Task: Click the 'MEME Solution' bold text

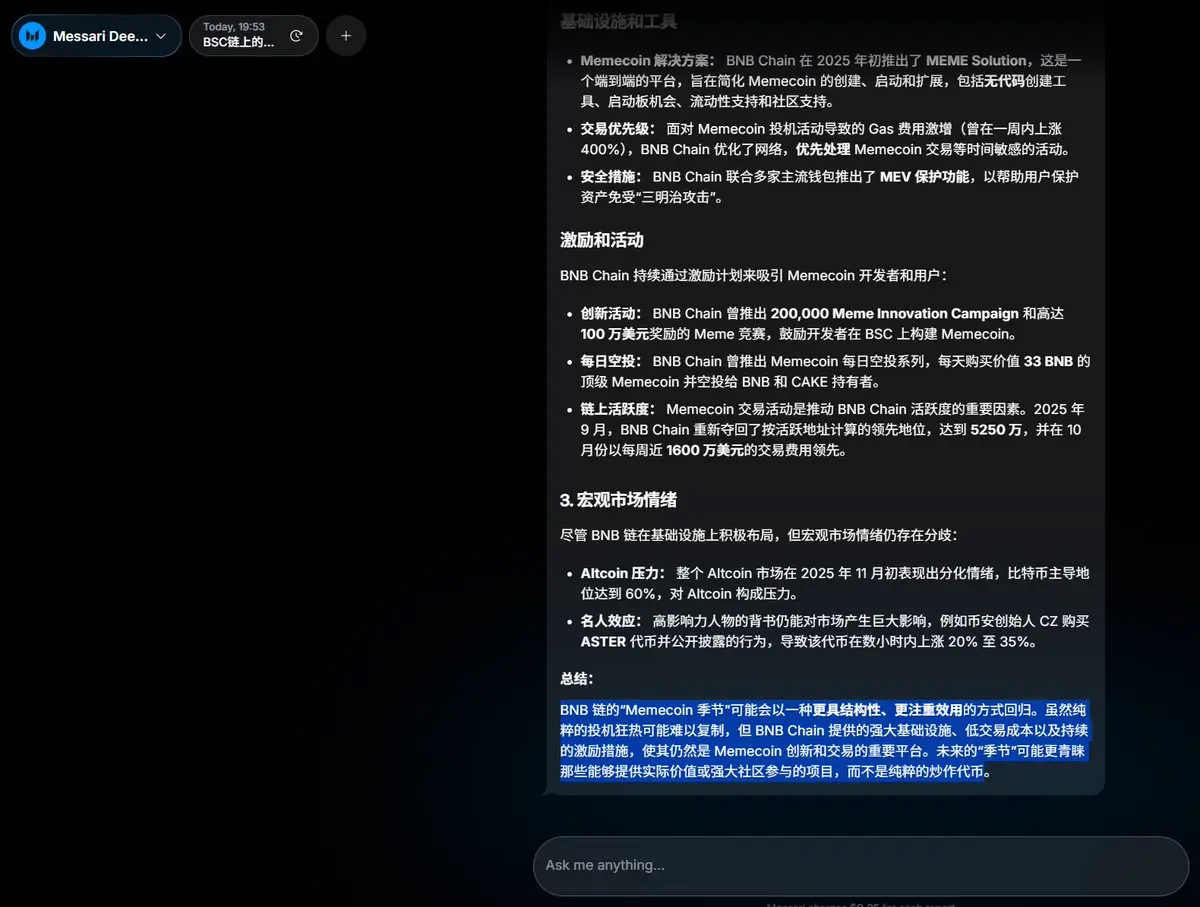Action: tap(976, 60)
